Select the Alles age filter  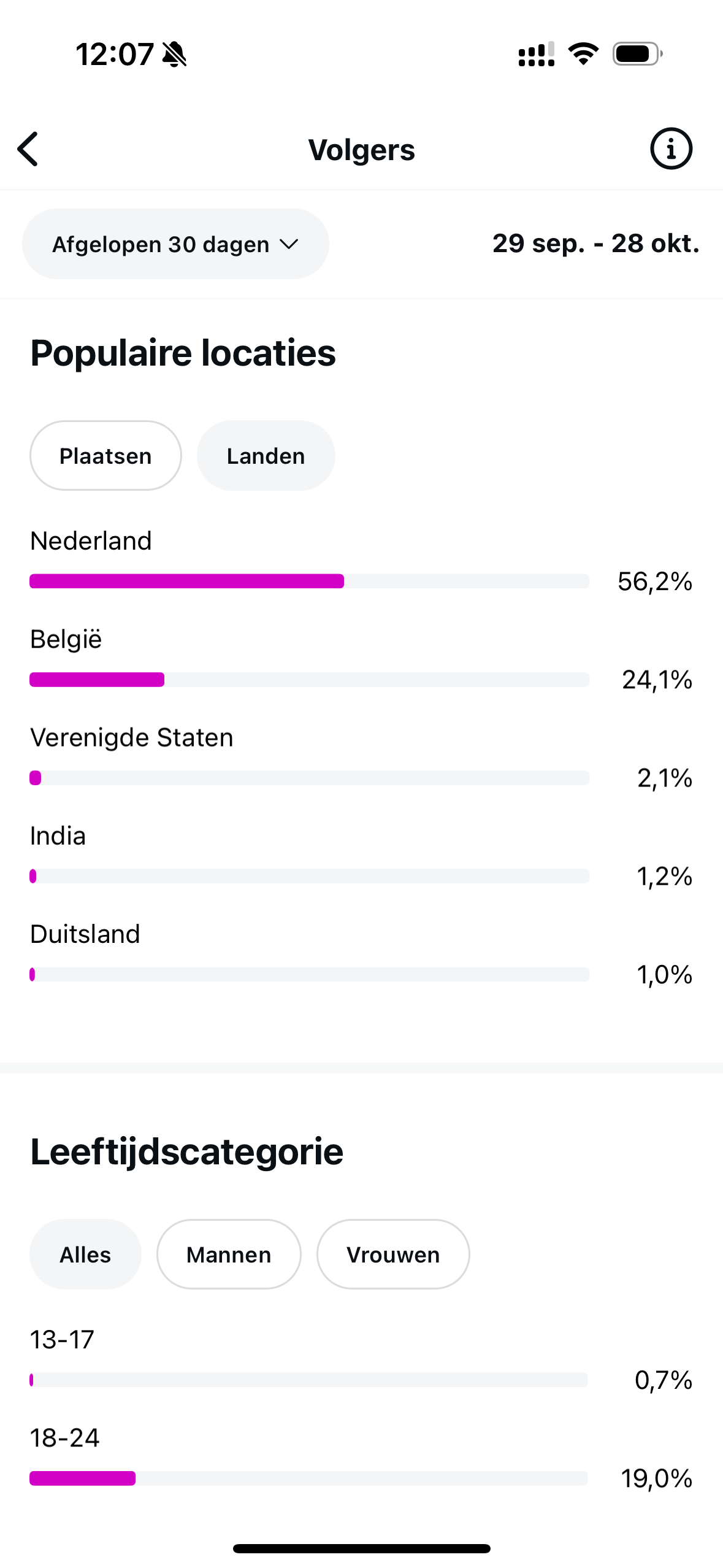click(x=85, y=1255)
